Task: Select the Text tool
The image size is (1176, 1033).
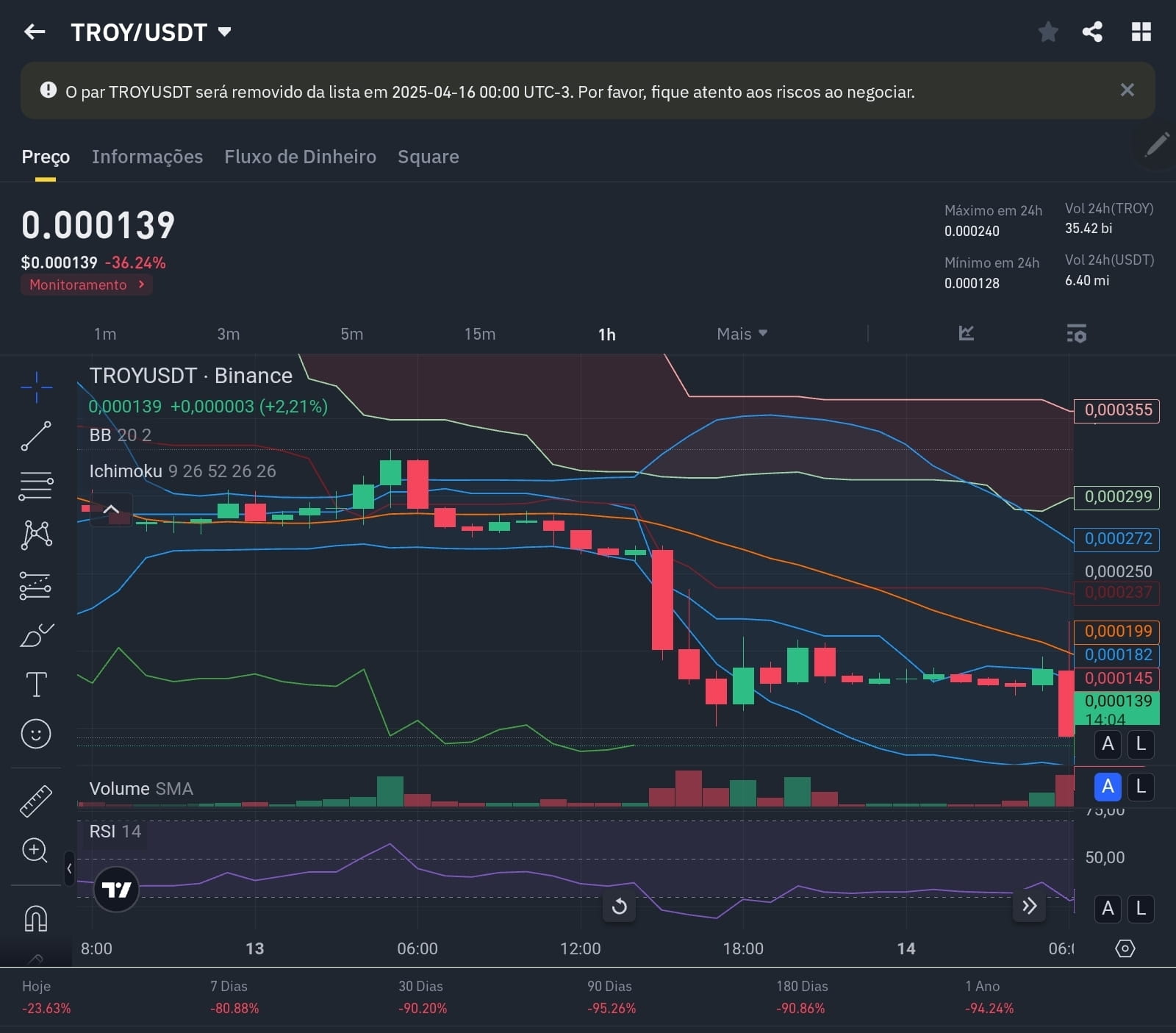Action: 36,685
